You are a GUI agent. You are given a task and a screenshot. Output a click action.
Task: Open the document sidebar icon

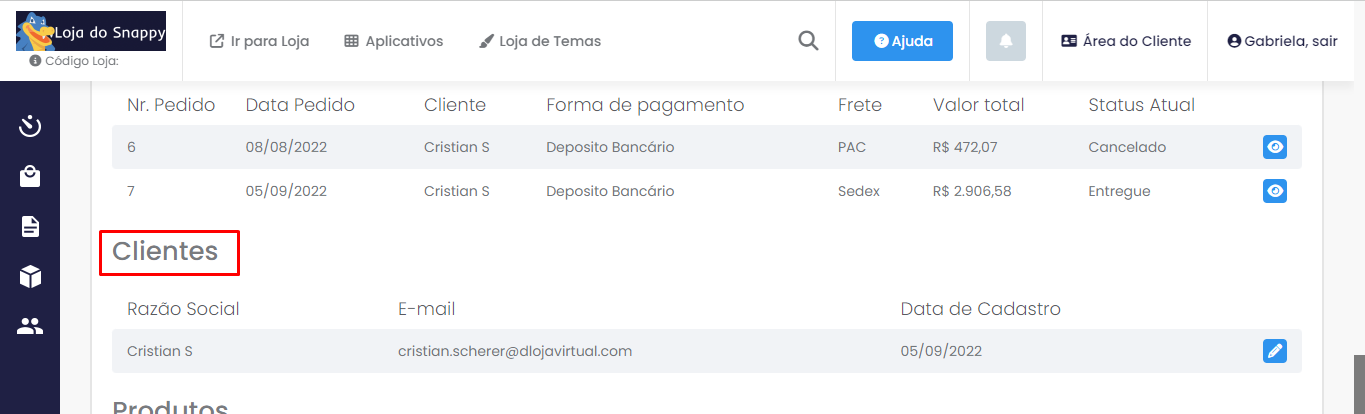pos(30,226)
